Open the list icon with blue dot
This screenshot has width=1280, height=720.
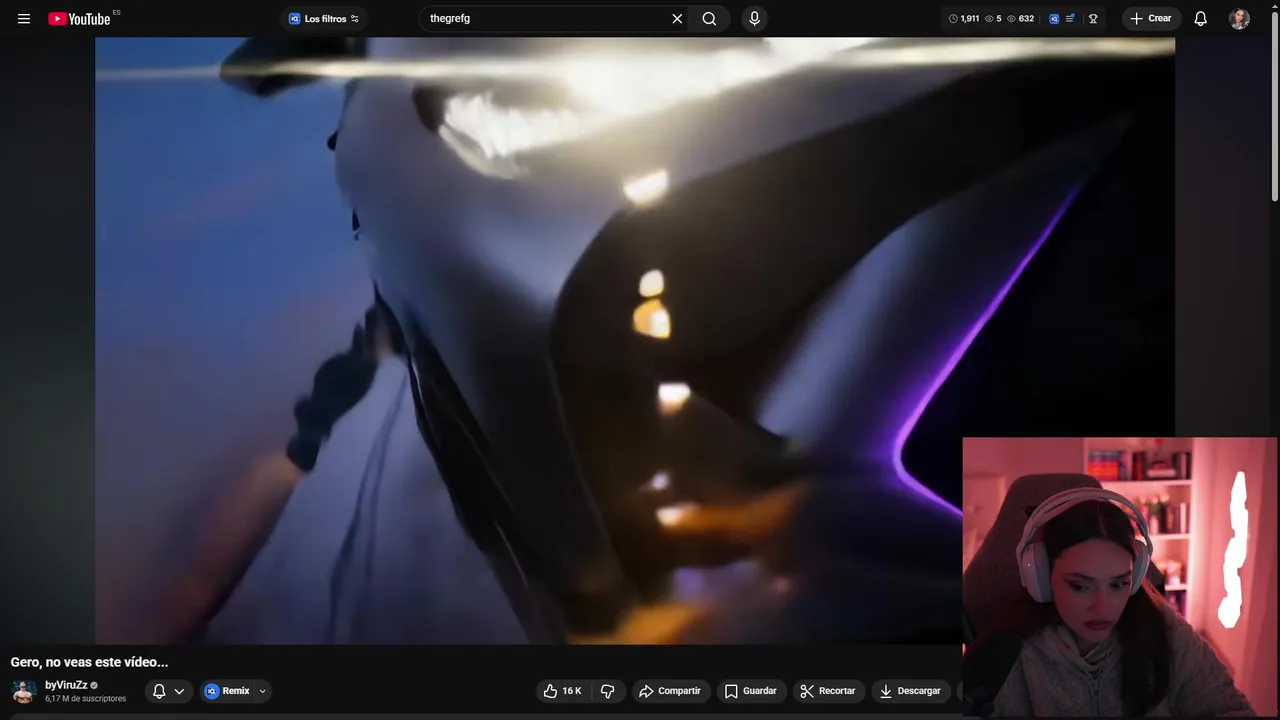point(1071,18)
